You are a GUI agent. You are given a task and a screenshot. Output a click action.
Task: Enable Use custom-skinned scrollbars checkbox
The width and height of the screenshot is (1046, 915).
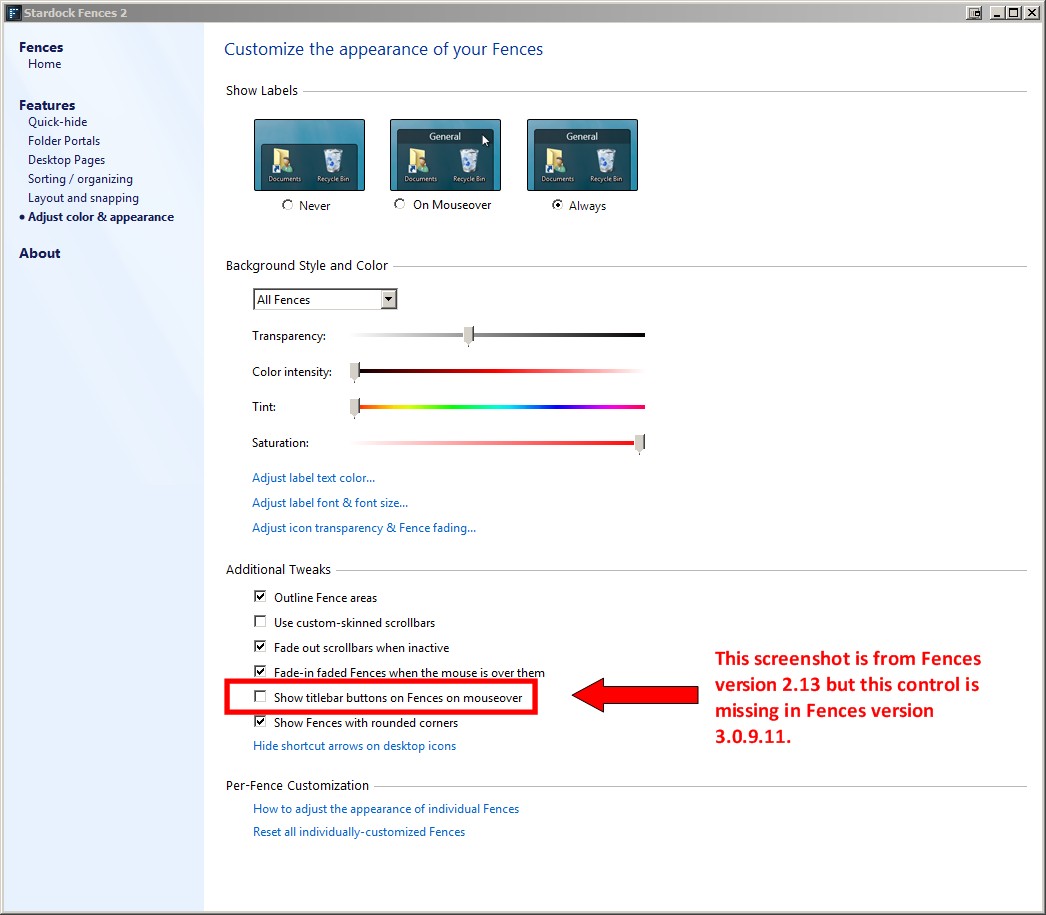tap(260, 622)
